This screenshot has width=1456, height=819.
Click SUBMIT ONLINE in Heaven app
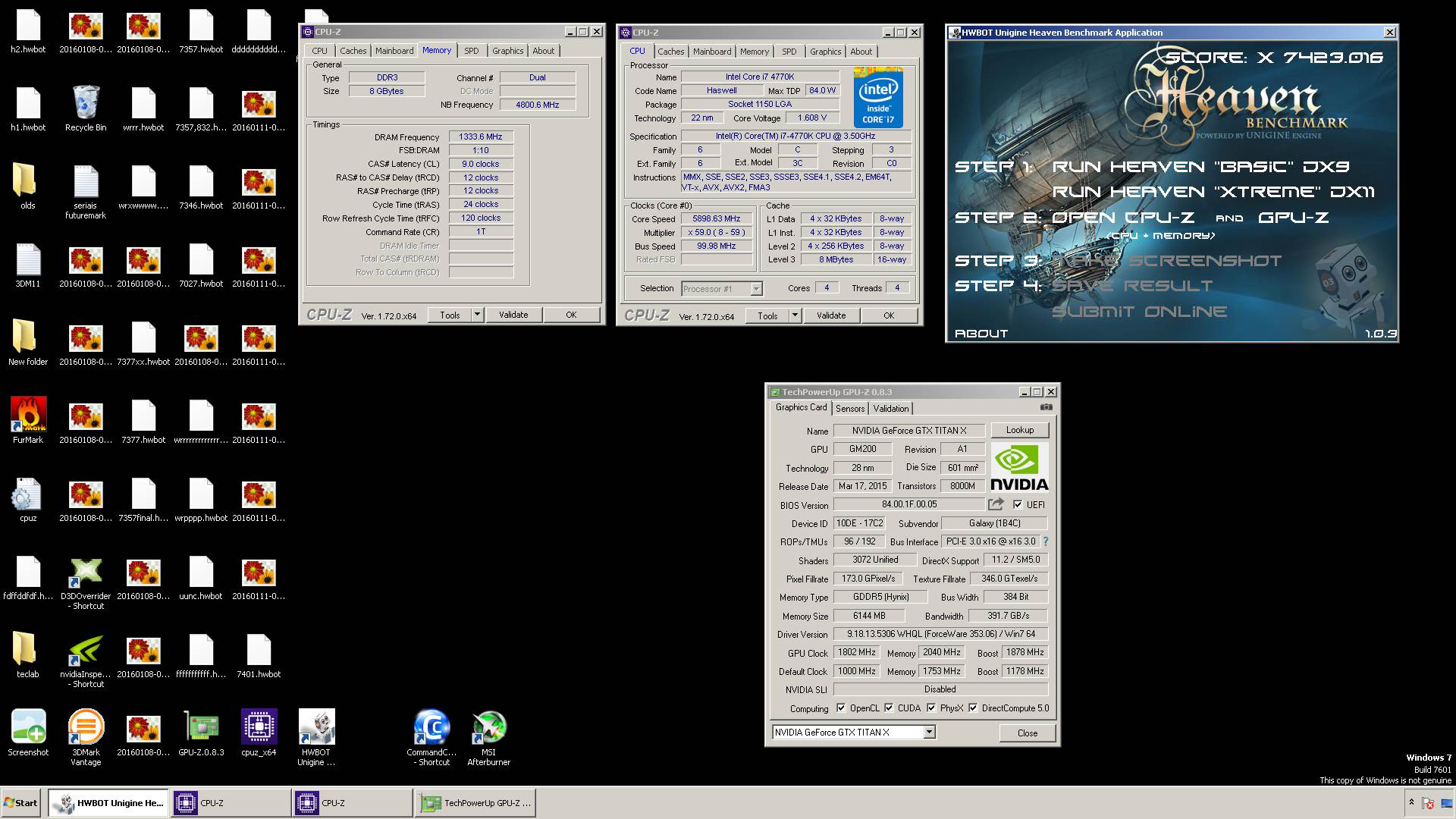click(x=1139, y=312)
